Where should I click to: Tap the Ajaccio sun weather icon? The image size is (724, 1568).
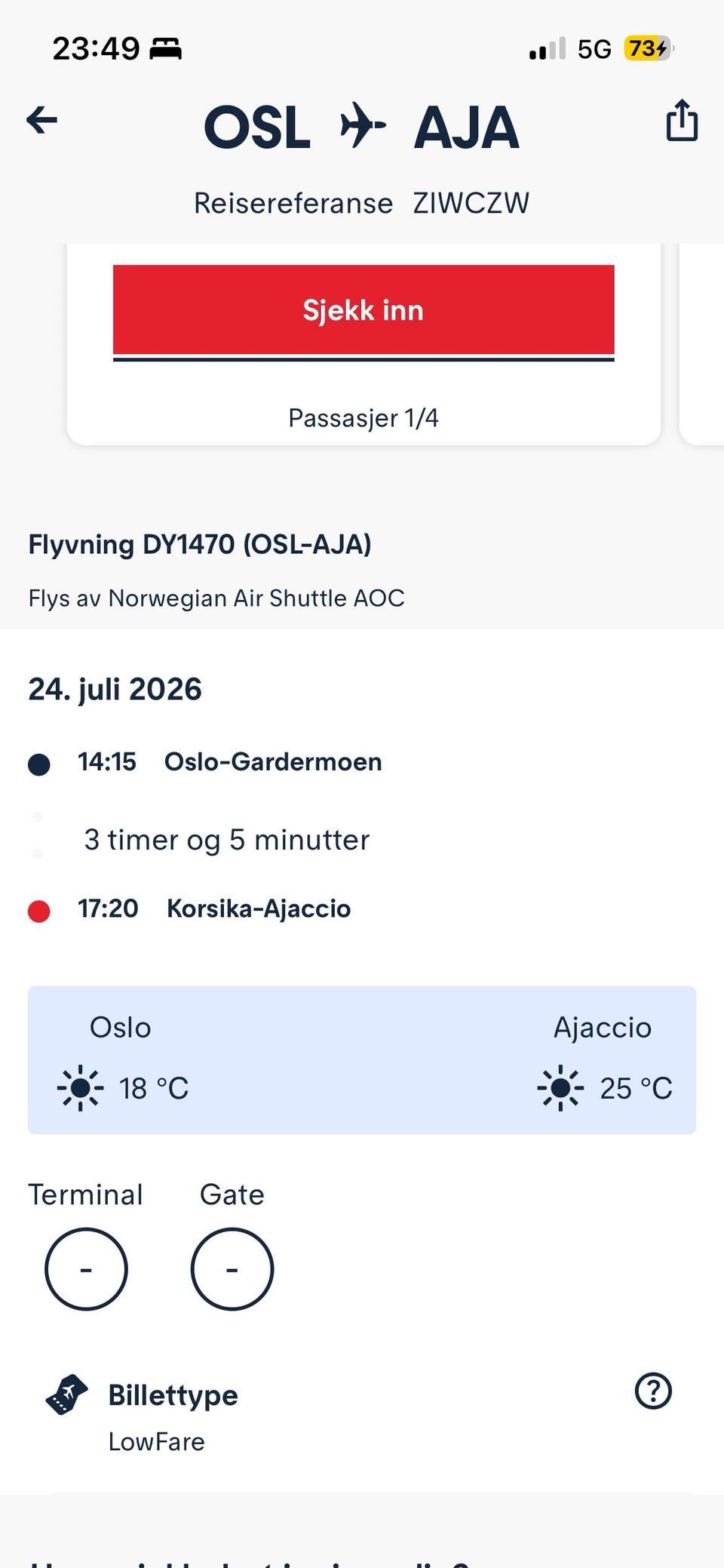560,1088
